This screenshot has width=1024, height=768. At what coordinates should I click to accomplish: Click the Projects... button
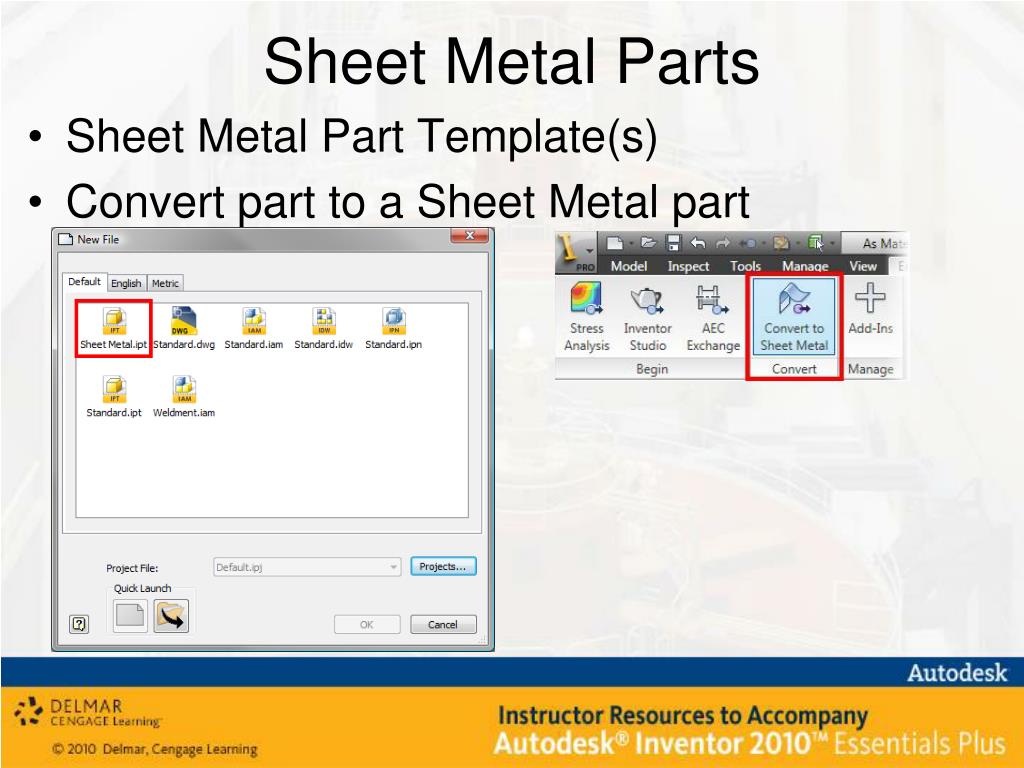click(443, 566)
